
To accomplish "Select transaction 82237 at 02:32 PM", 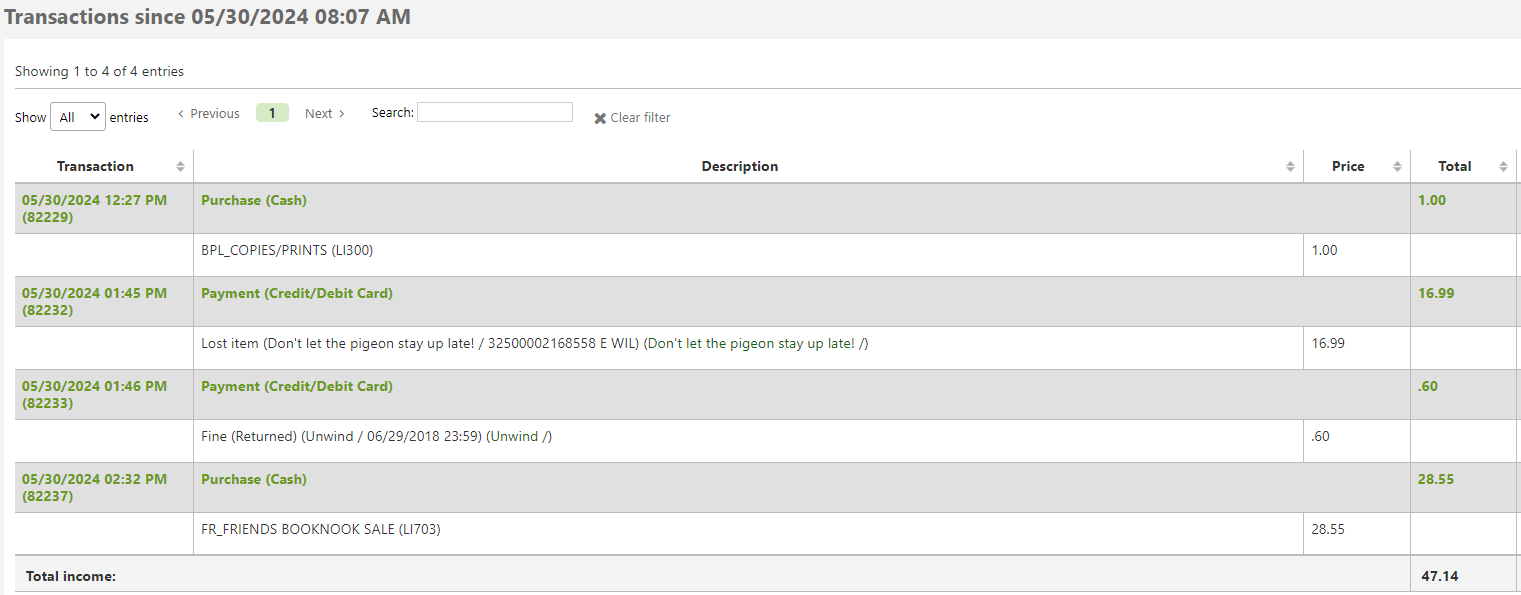I will (x=94, y=487).
